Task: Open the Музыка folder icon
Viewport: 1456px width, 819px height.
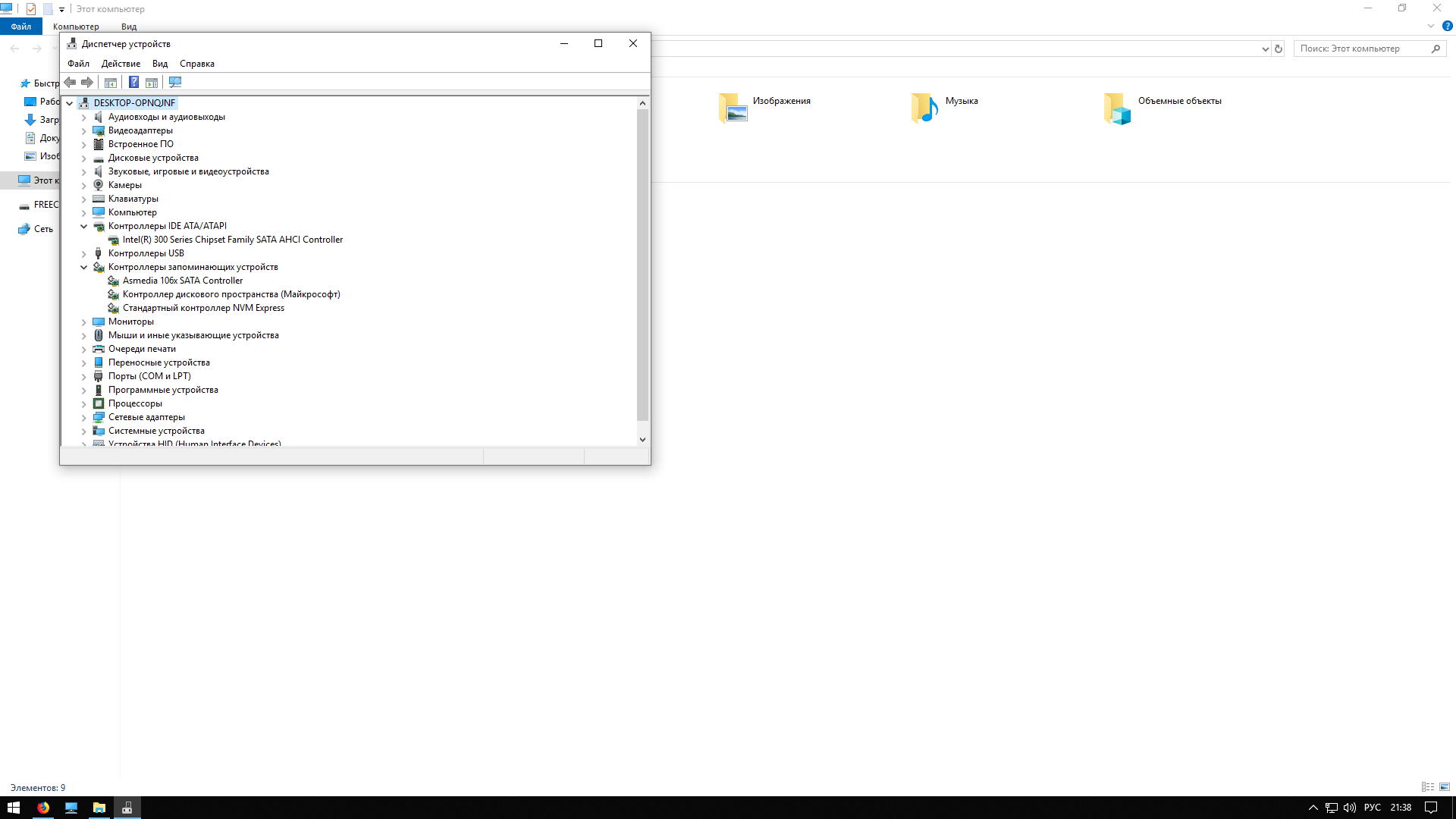Action: point(924,108)
